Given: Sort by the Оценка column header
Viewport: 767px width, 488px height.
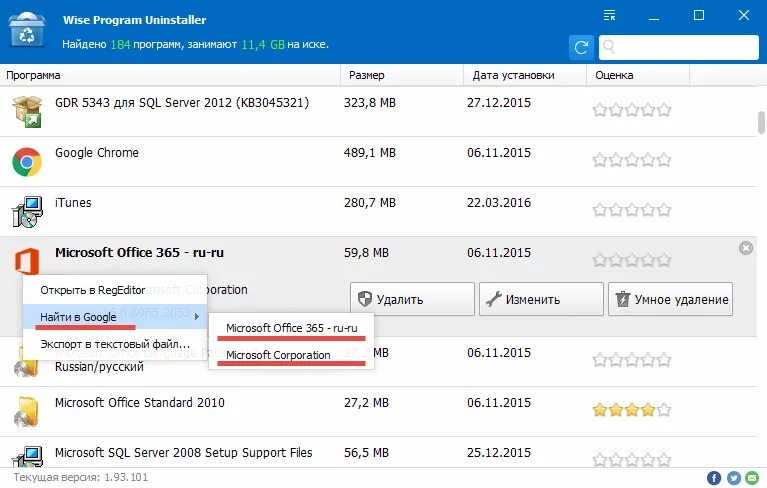Looking at the screenshot, I should 638,75.
